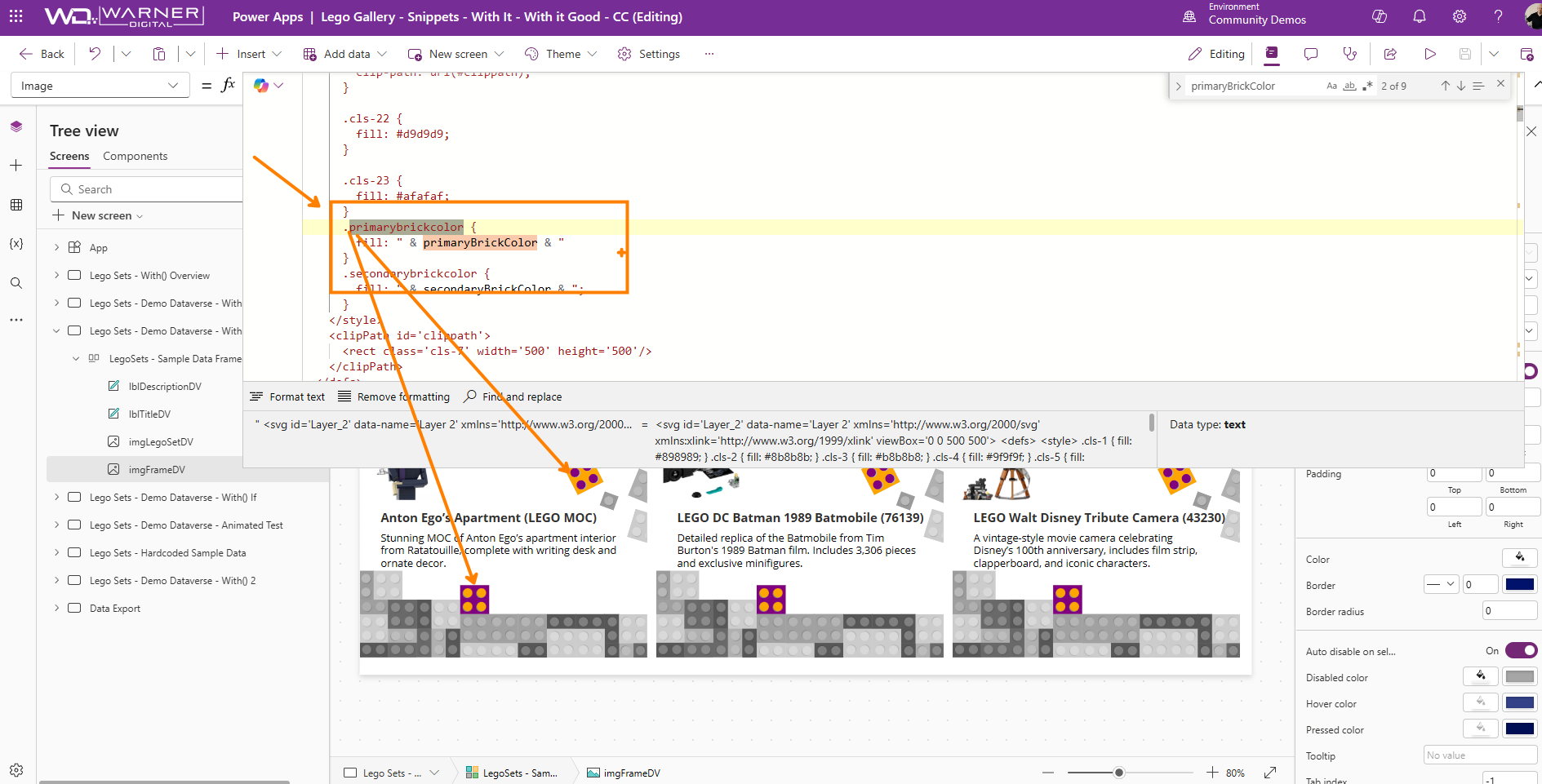Click the Undo icon
Viewport: 1542px width, 784px height.
[95, 54]
